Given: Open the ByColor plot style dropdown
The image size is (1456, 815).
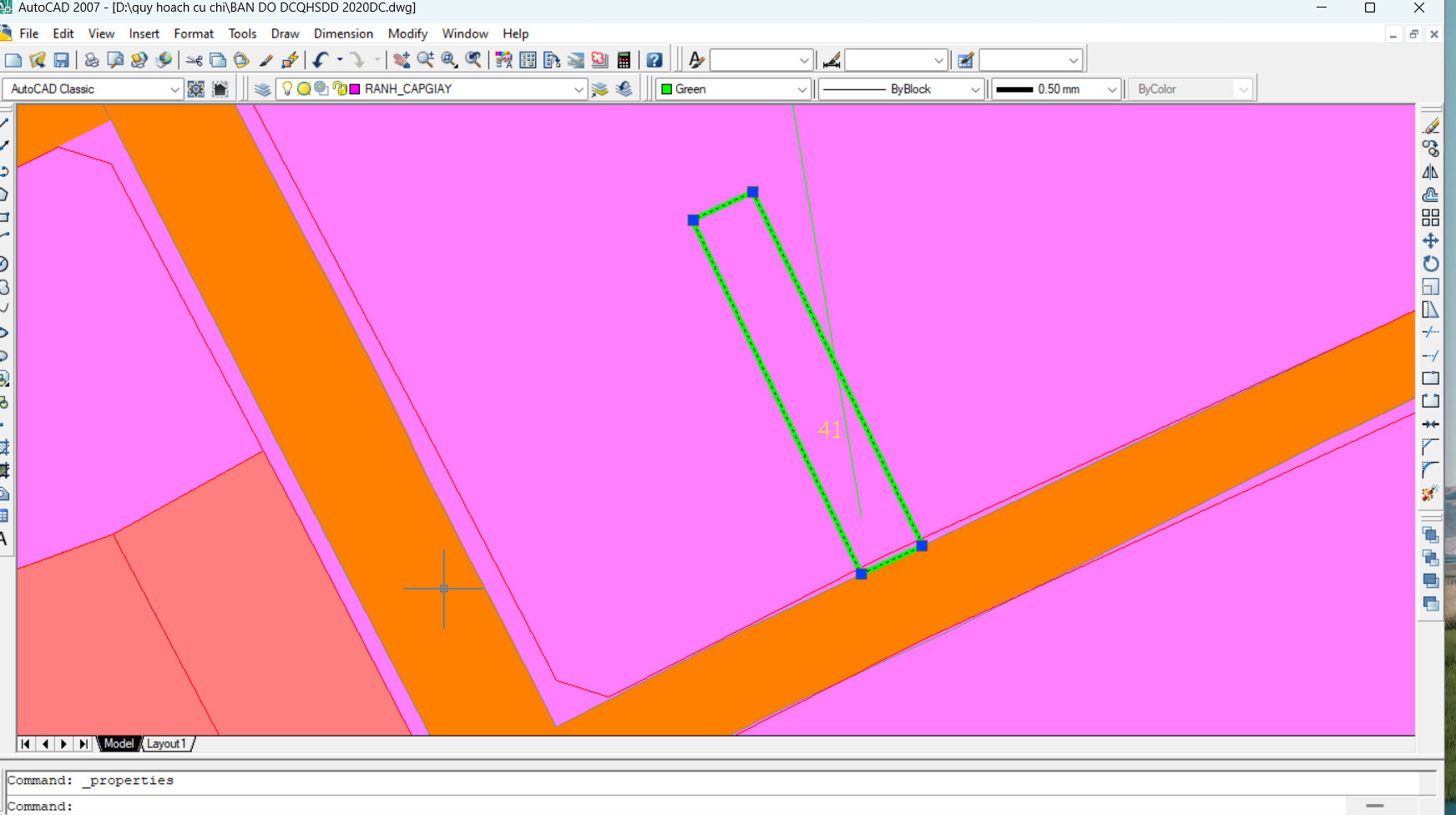Looking at the screenshot, I should point(1243,89).
